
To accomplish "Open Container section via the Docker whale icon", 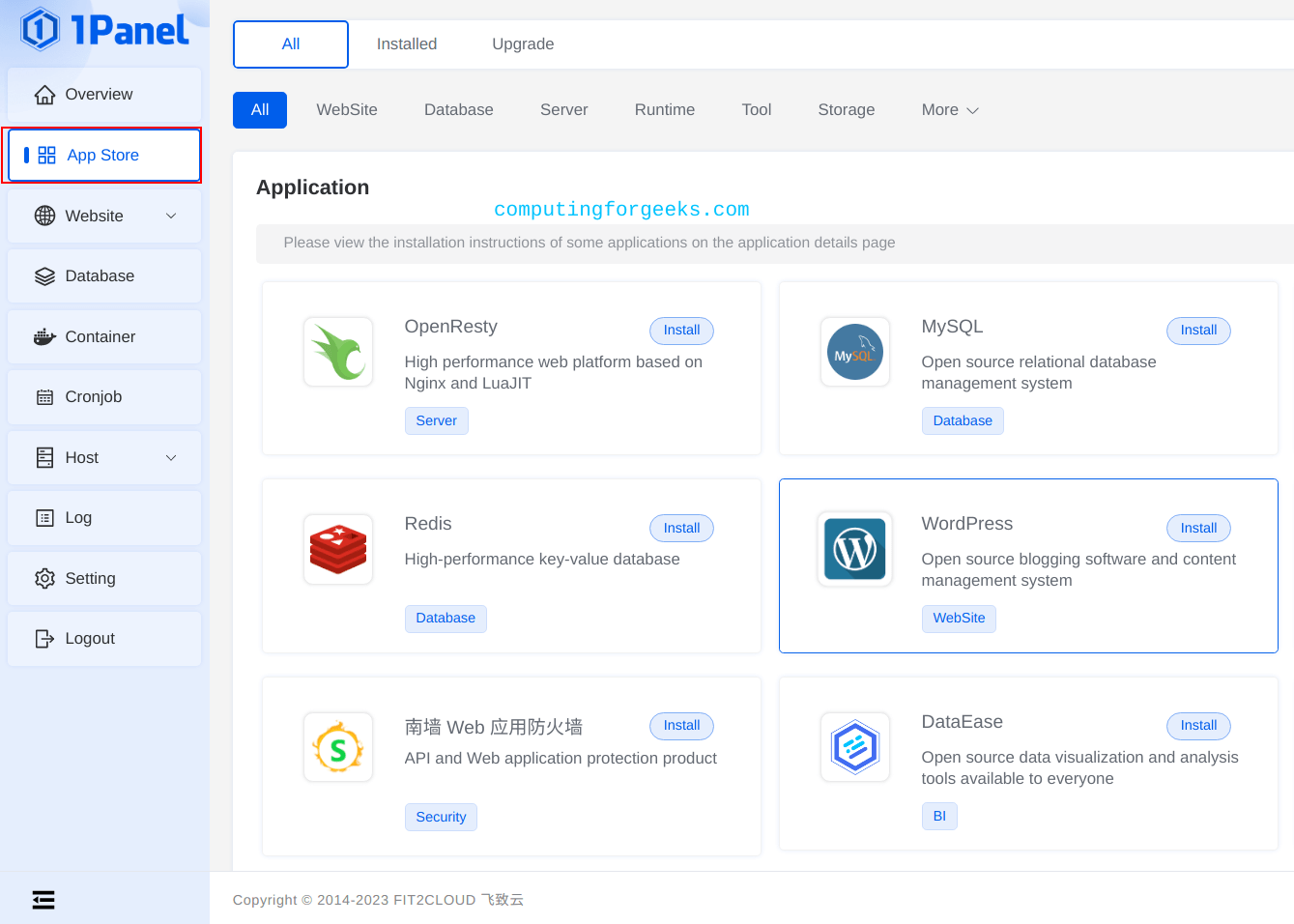I will pos(44,336).
